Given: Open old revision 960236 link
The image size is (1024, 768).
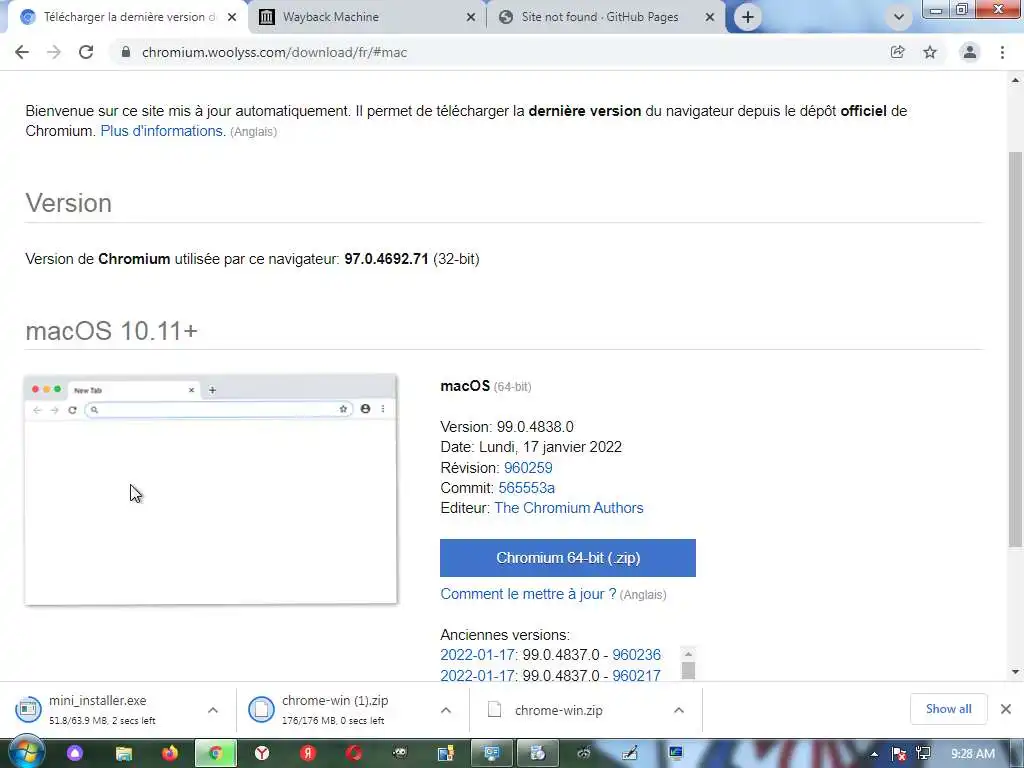Looking at the screenshot, I should [636, 654].
